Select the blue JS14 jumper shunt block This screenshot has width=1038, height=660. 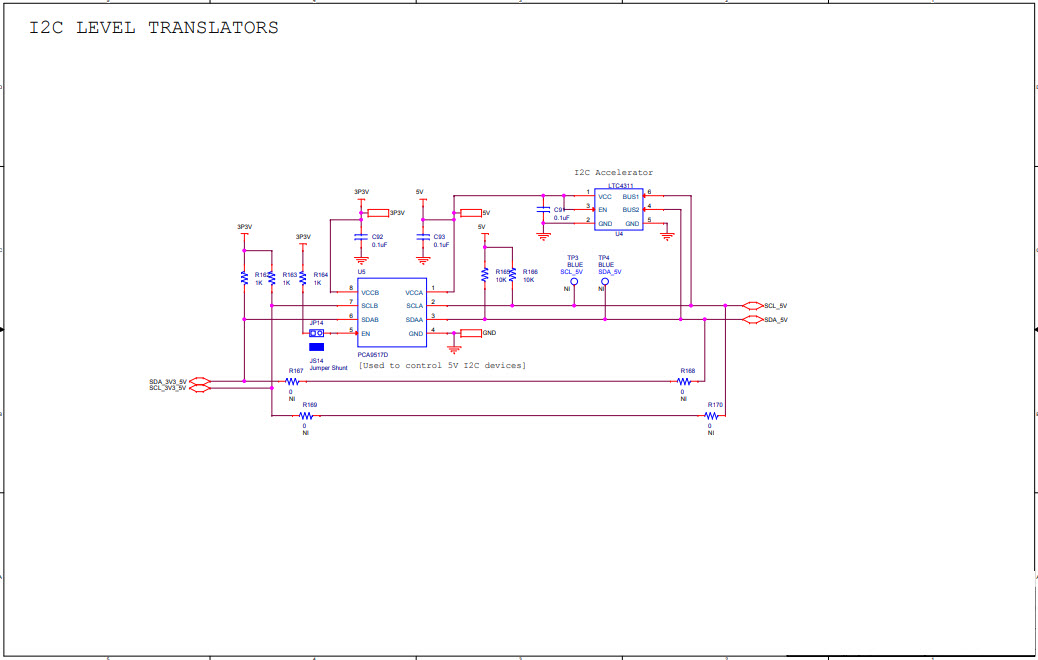317,347
